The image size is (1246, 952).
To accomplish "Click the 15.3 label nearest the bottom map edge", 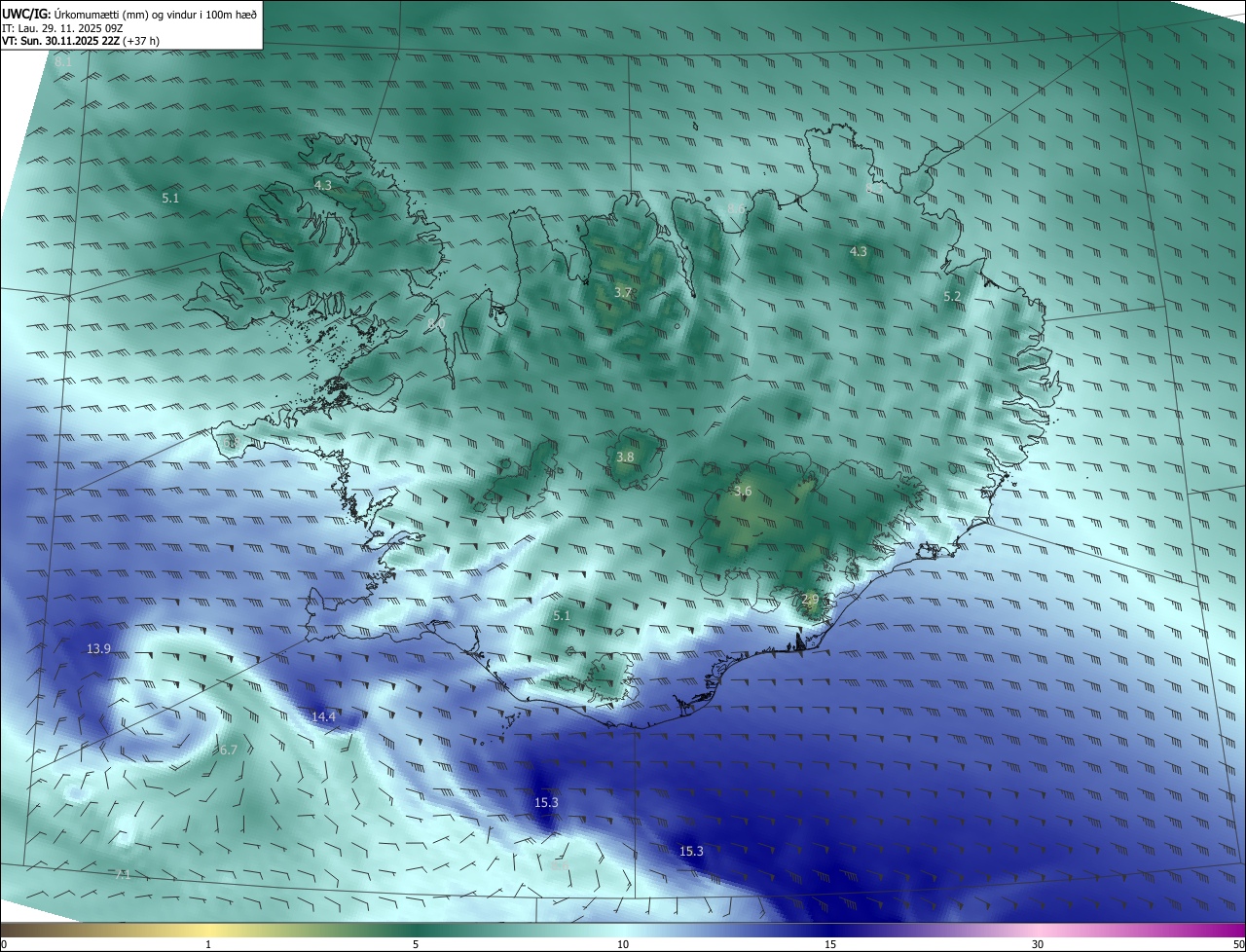I will click(691, 852).
